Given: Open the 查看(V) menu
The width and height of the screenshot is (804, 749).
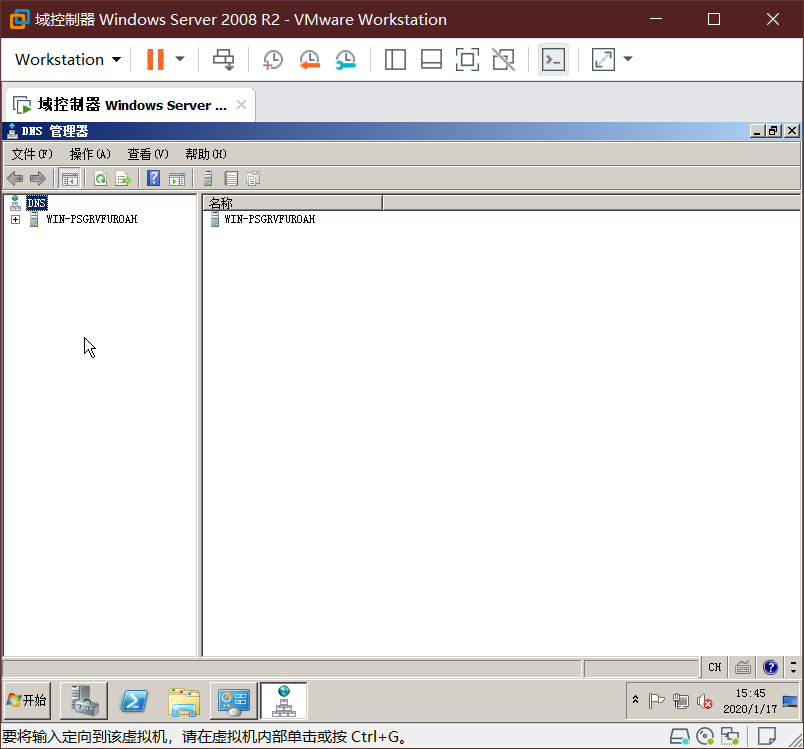Looking at the screenshot, I should click(148, 154).
